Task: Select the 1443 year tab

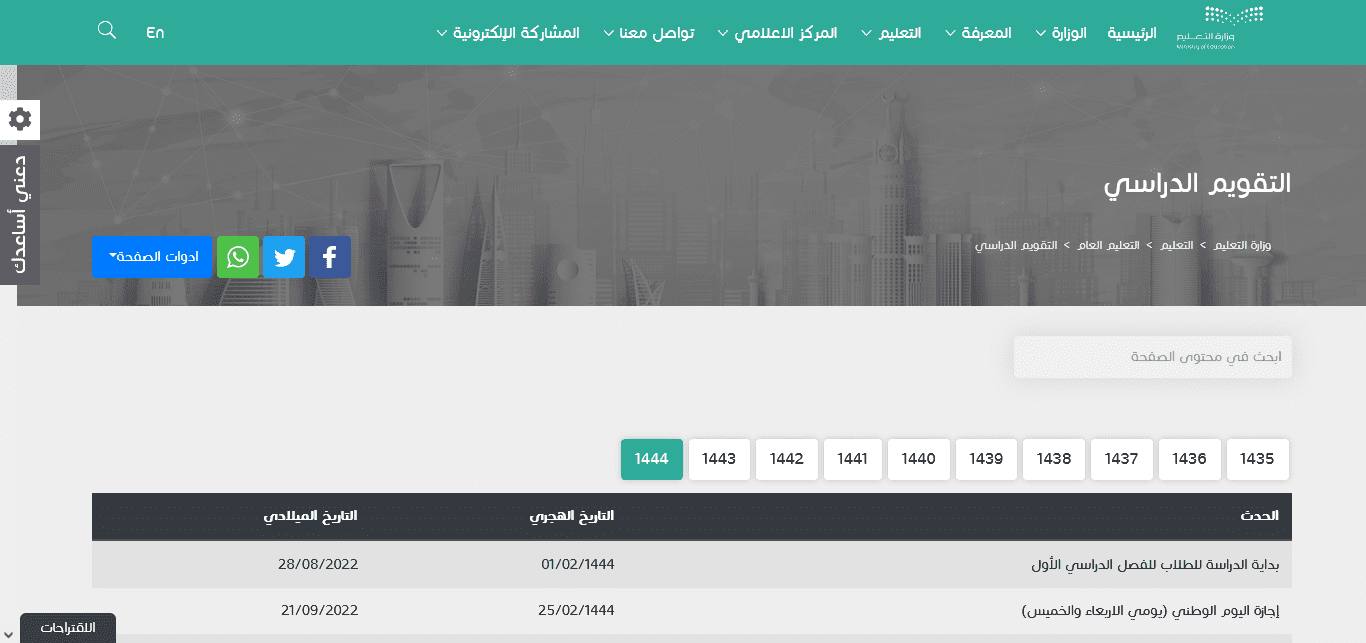Action: 719,459
